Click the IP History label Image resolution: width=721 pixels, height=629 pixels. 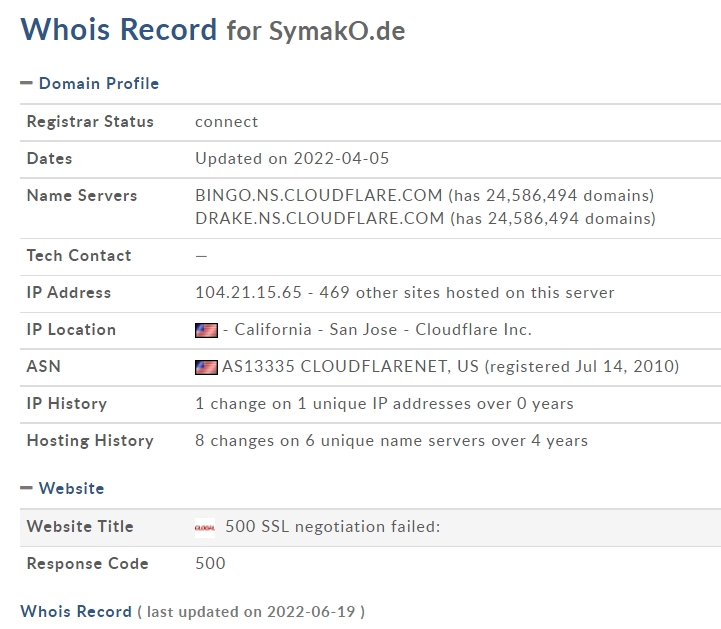click(x=67, y=404)
